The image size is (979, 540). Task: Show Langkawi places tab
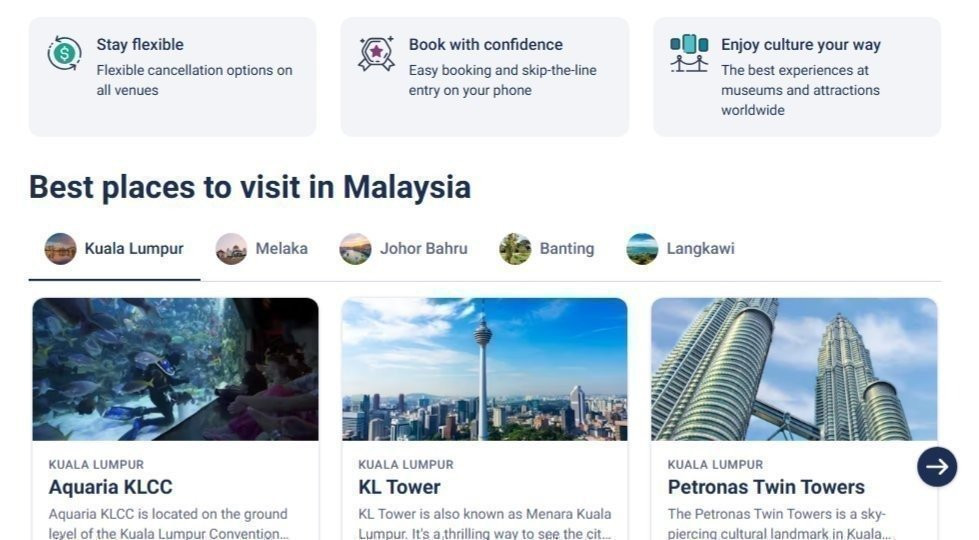click(x=681, y=248)
